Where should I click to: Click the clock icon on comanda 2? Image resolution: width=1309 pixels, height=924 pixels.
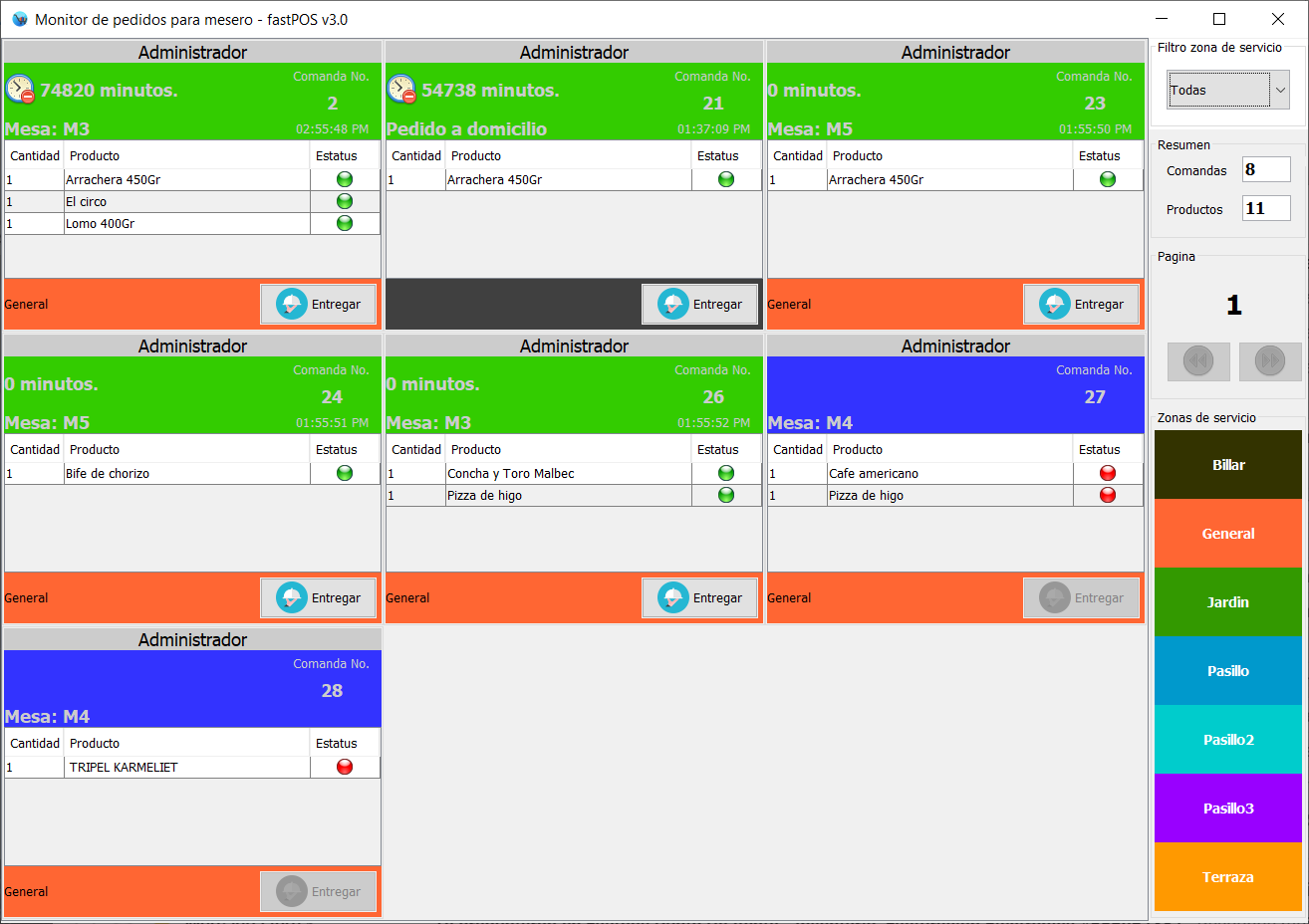[x=20, y=90]
